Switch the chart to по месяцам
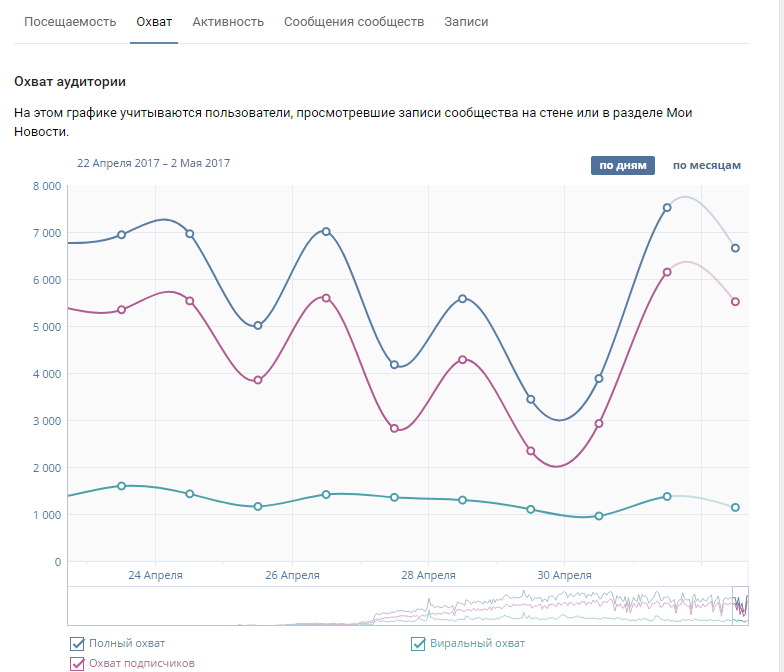Viewport: 784px width, 672px height. click(706, 165)
